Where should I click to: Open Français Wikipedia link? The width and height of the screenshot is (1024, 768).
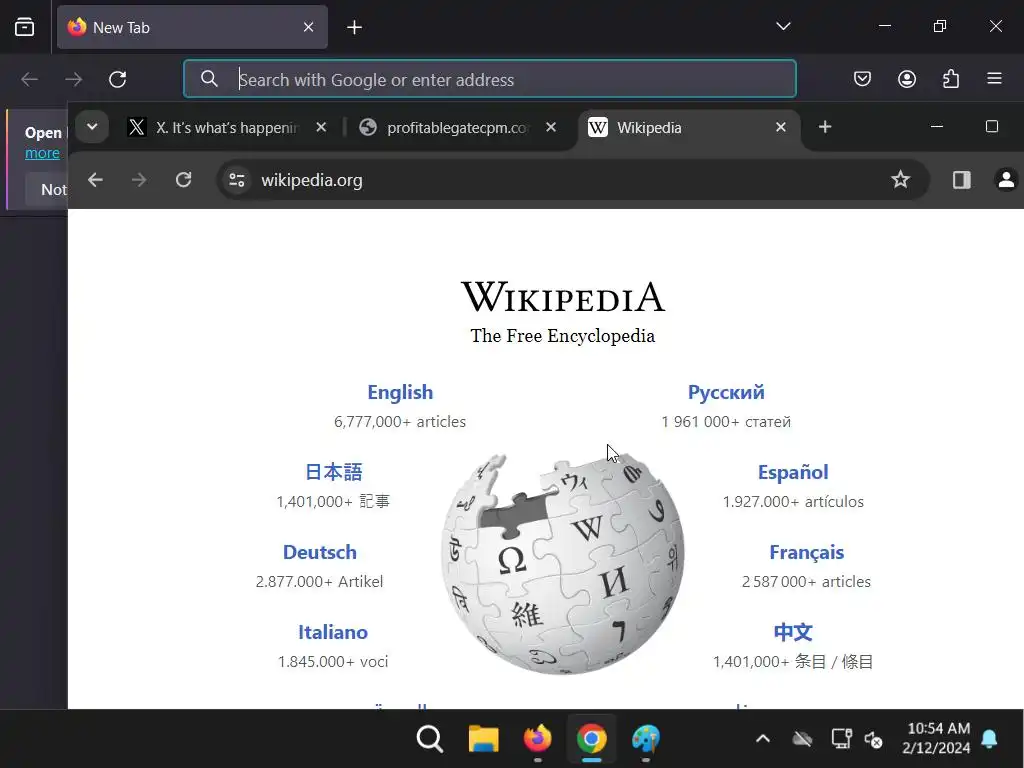click(807, 552)
